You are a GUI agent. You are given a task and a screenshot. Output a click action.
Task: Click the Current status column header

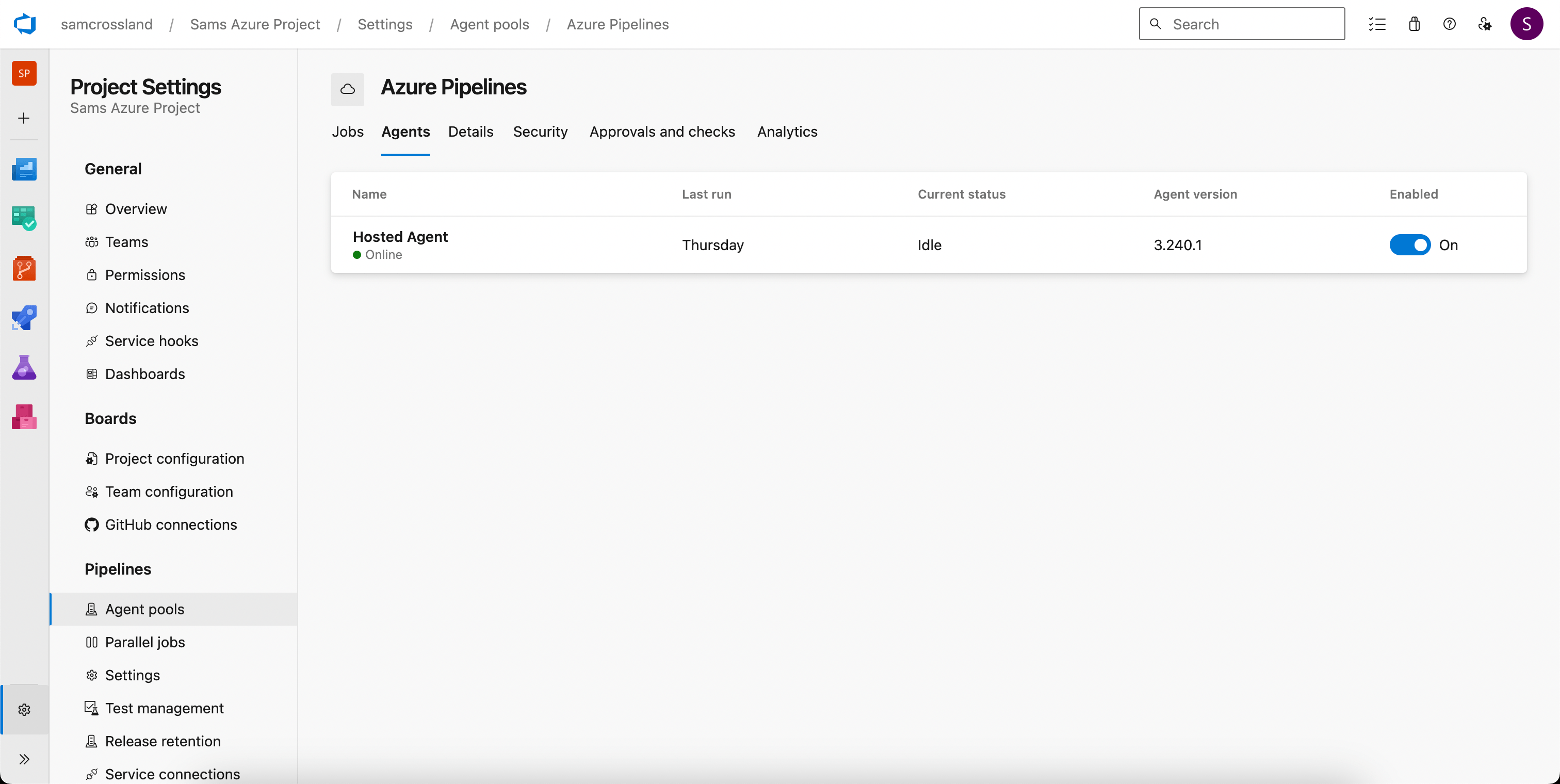961,194
